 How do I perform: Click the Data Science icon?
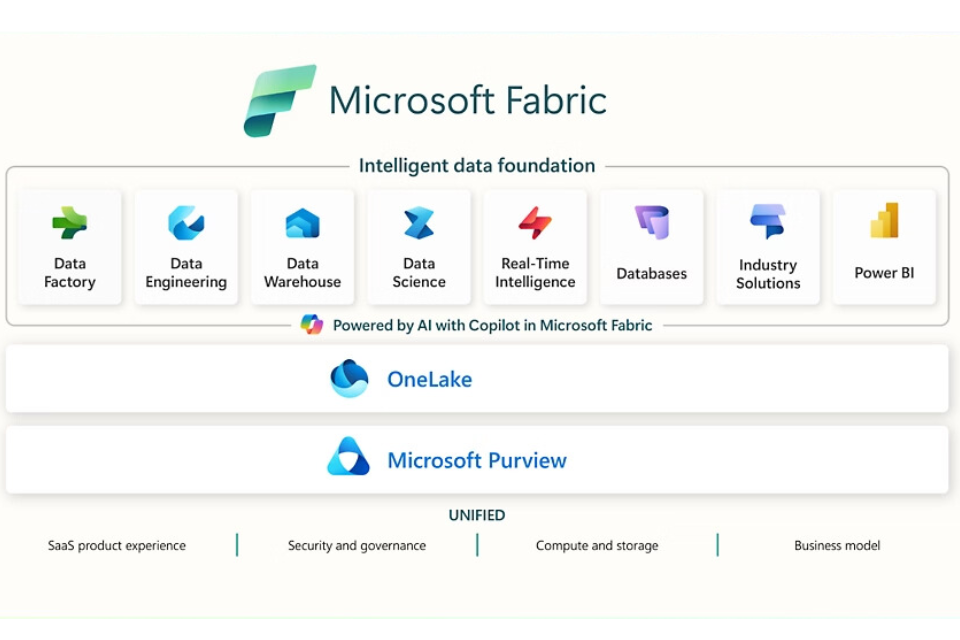tap(418, 223)
